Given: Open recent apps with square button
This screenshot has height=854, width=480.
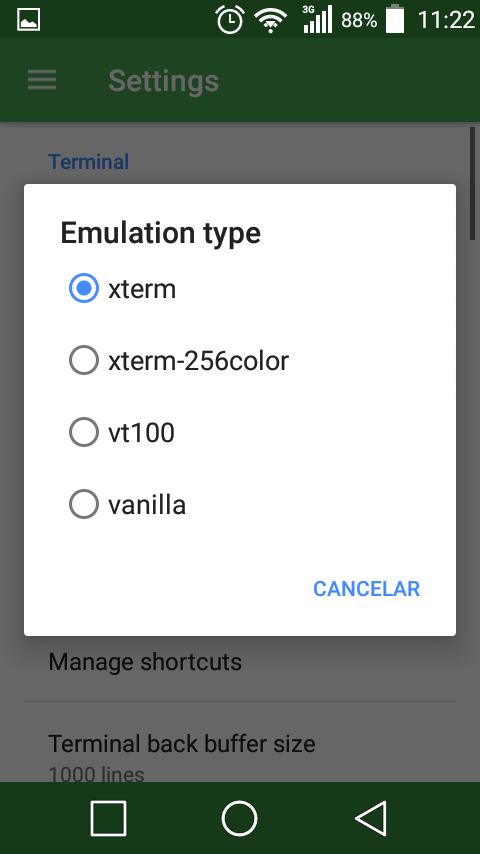Looking at the screenshot, I should pos(108,818).
